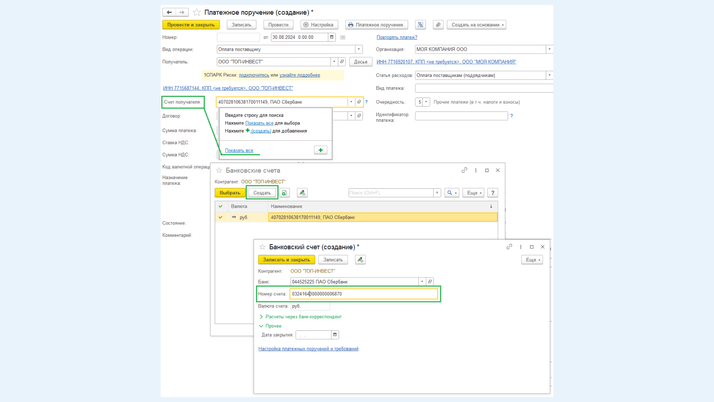Click the back navigation arrow

click(x=169, y=13)
